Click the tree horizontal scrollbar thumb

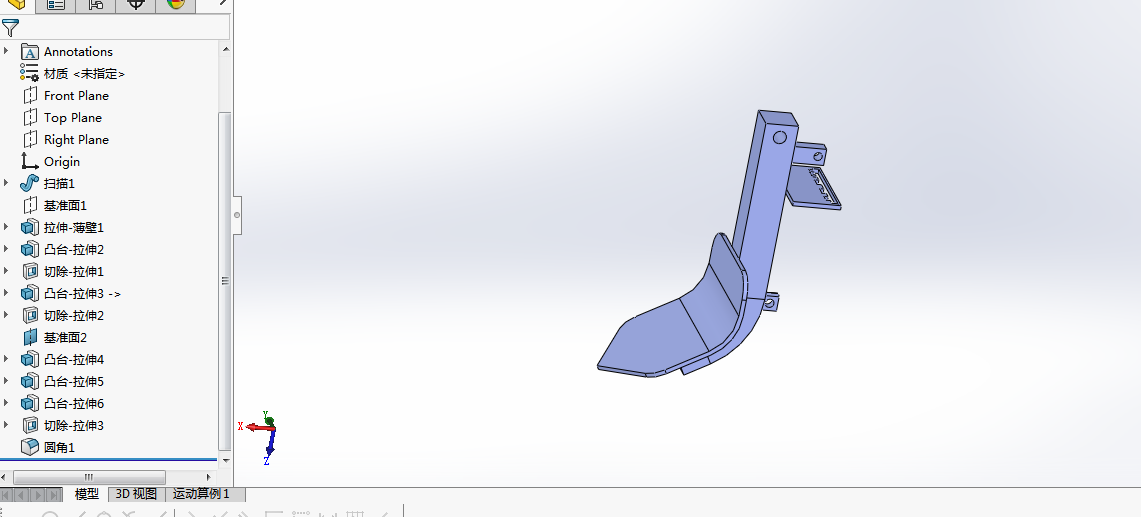(x=90, y=478)
